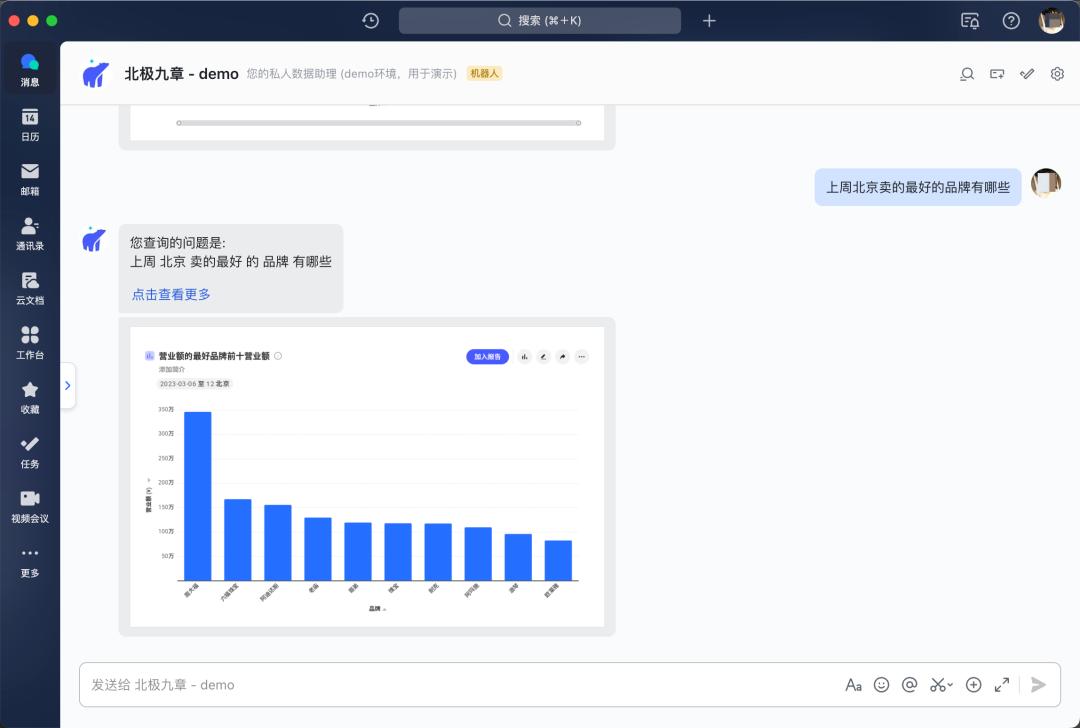The height and width of the screenshot is (728, 1080).
Task: Start a 视频会议 video meeting
Action: 30,505
